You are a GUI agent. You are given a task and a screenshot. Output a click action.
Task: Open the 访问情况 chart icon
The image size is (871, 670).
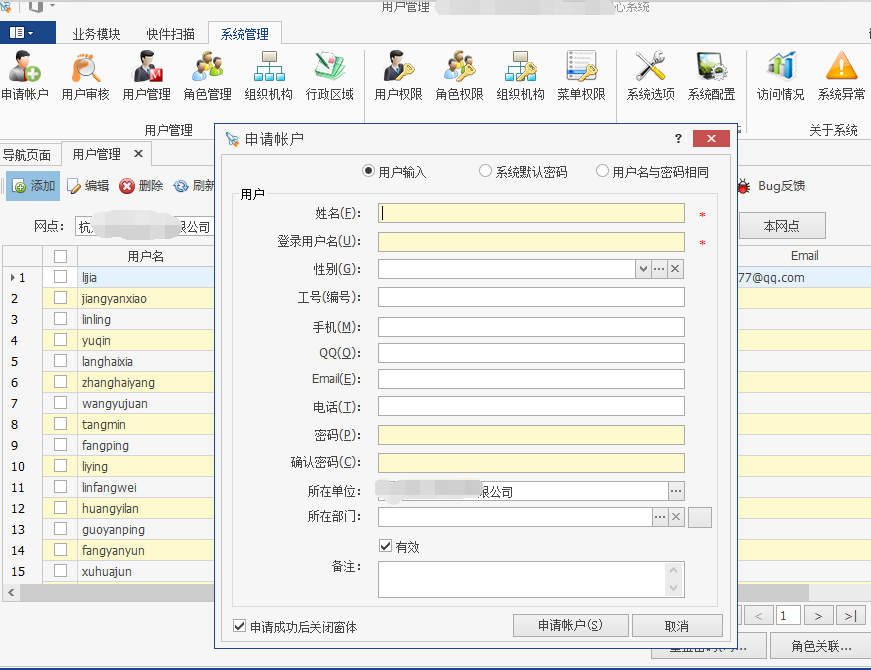(780, 76)
